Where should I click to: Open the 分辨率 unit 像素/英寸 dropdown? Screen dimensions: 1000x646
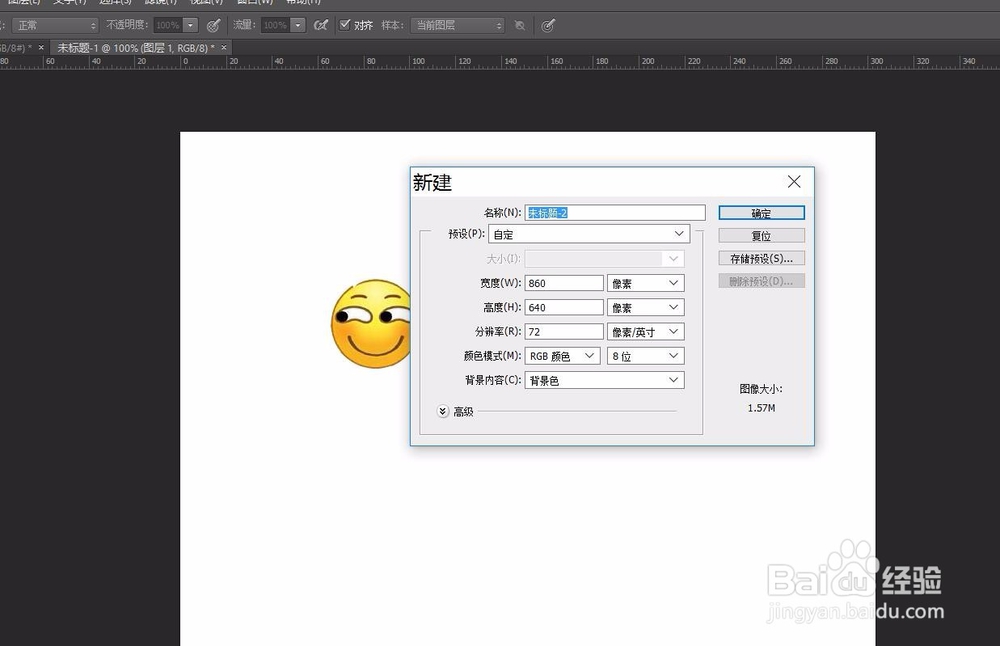point(645,332)
